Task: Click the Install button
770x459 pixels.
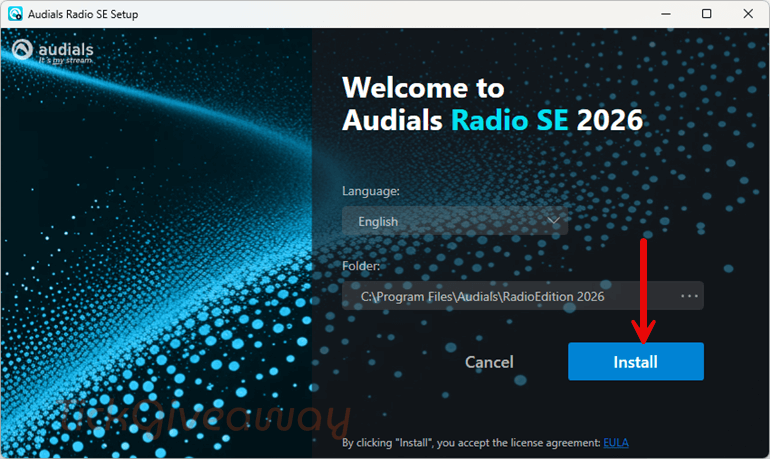Action: (x=635, y=361)
